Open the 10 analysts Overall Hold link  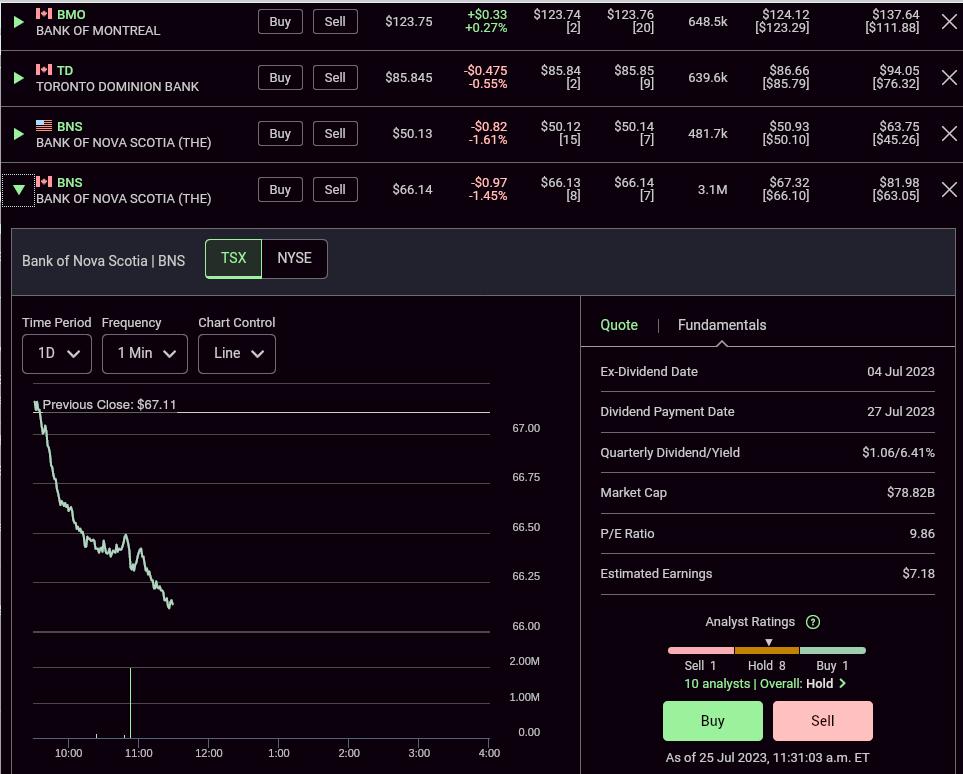[x=765, y=684]
